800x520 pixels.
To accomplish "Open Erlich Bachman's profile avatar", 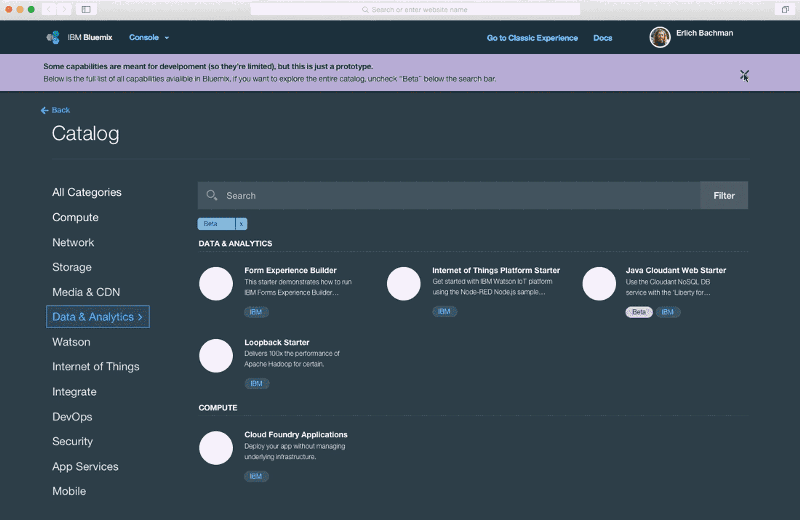I will (x=660, y=37).
